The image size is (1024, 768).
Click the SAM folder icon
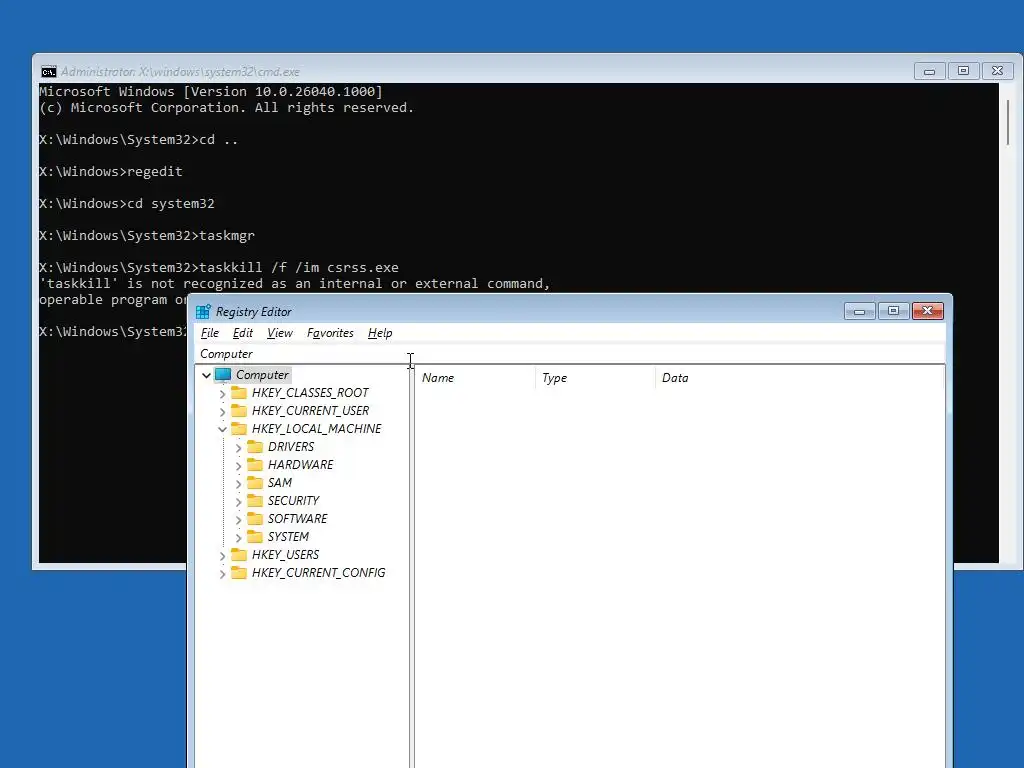click(255, 483)
